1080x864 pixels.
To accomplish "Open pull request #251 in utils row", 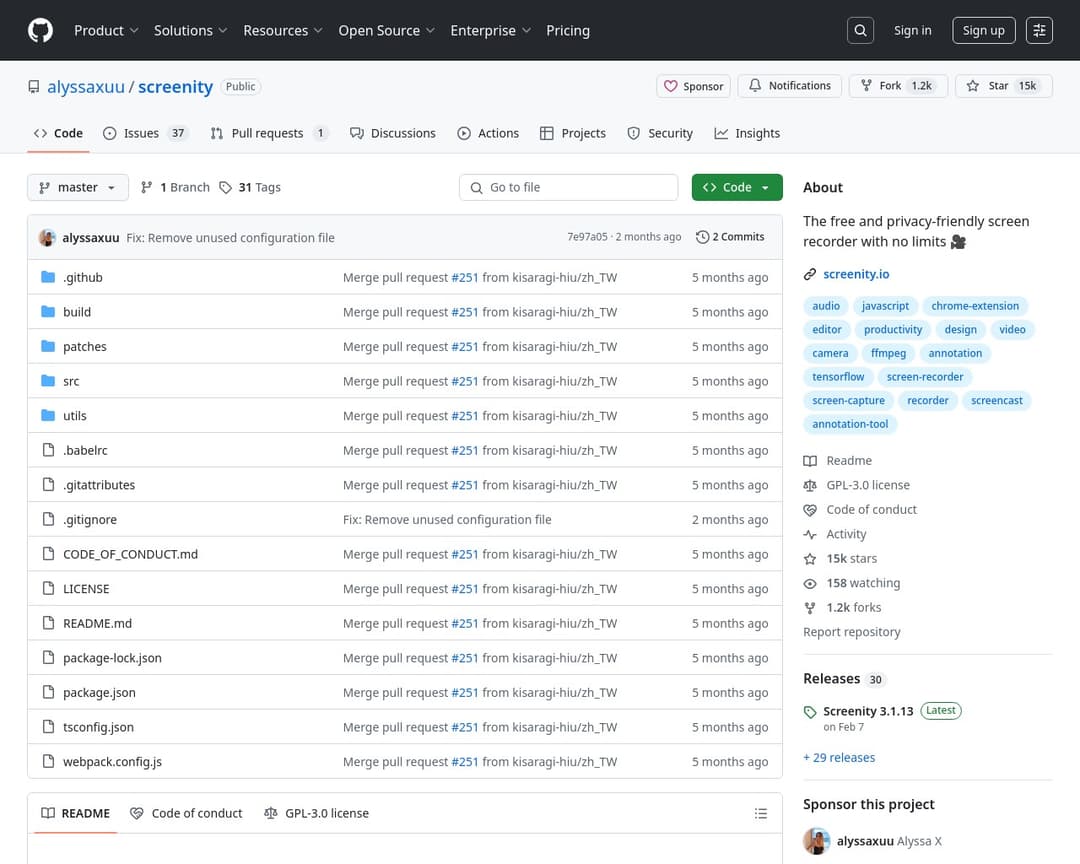I will point(464,415).
